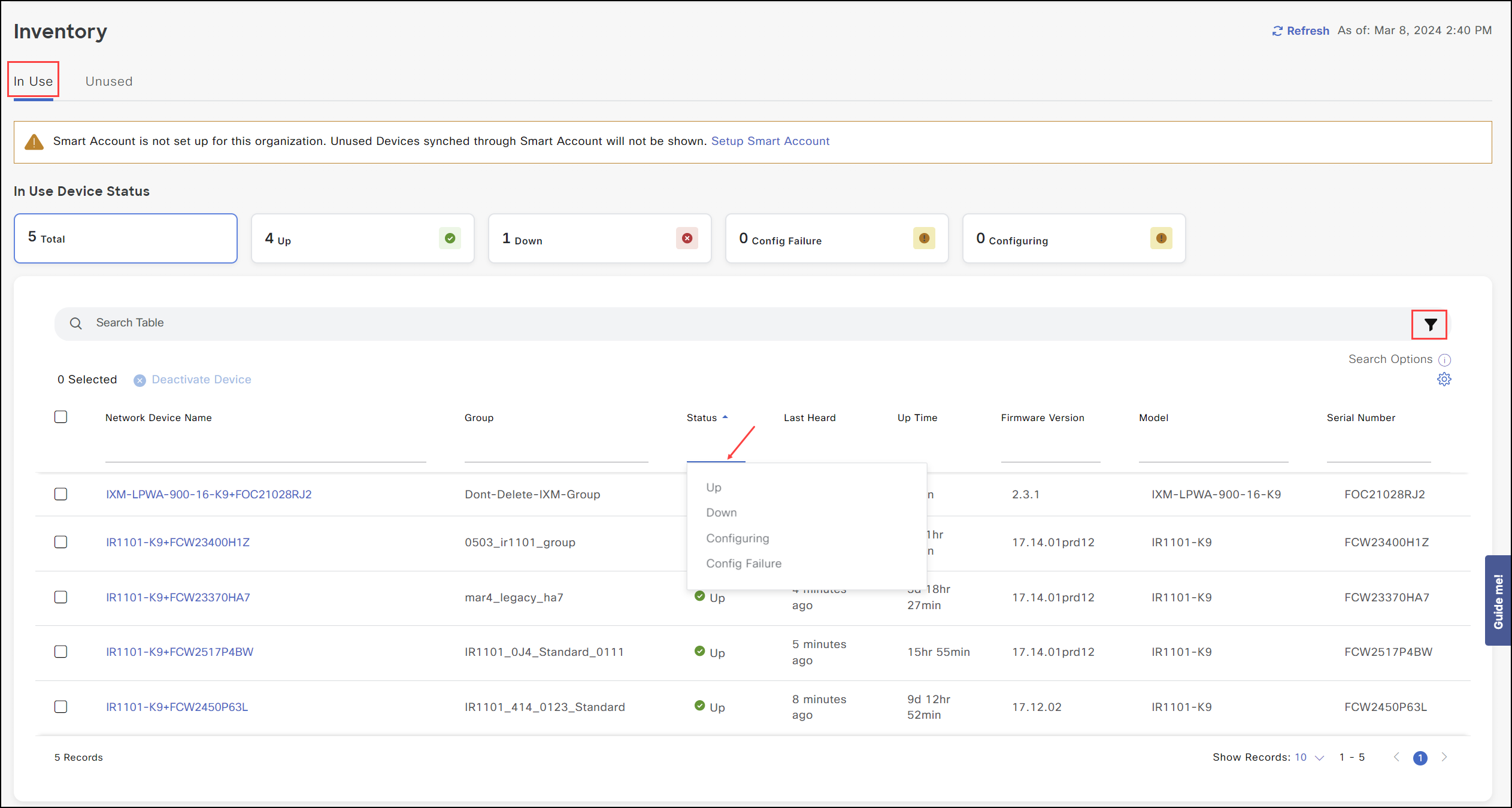The image size is (1512, 808).
Task: Open the Guide me! side tab
Action: 1498,601
